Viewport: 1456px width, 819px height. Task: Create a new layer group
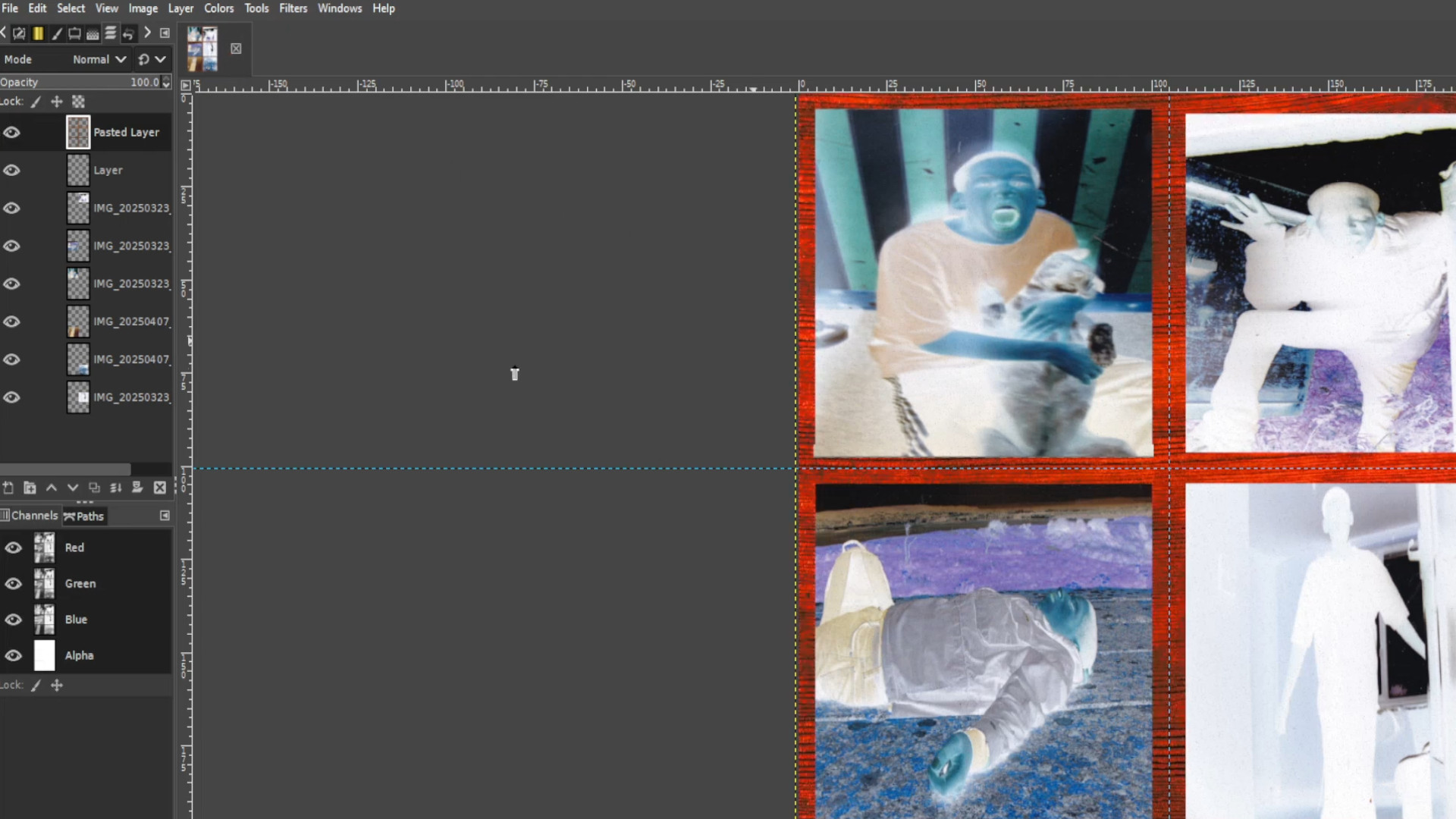pyautogui.click(x=30, y=488)
